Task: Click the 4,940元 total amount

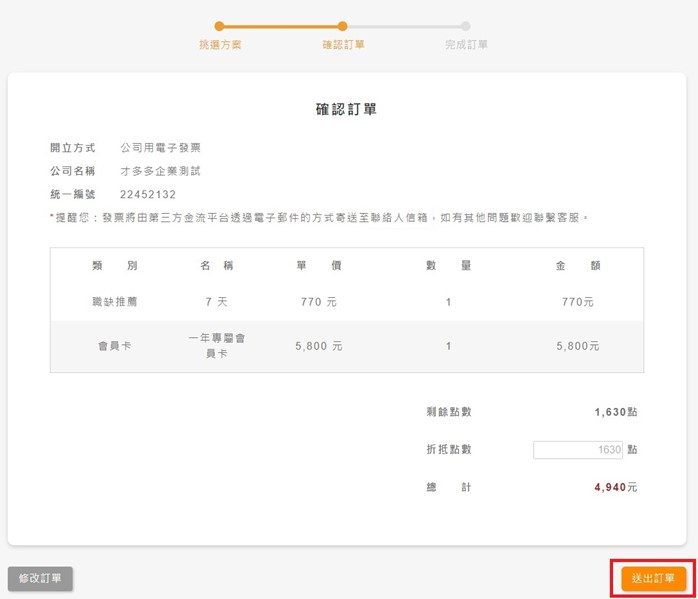Action: [616, 487]
